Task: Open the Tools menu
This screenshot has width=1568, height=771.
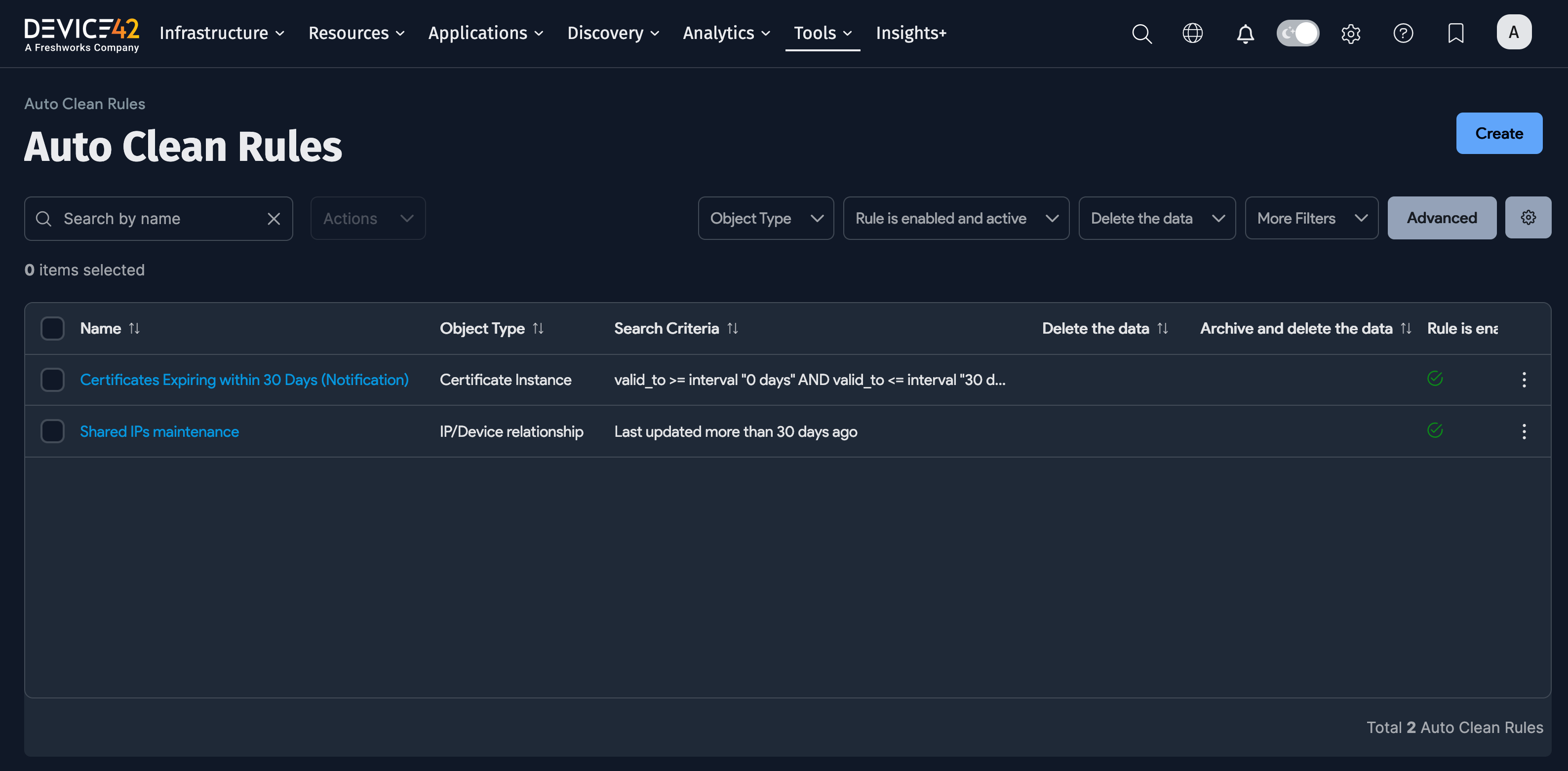Action: 822,33
